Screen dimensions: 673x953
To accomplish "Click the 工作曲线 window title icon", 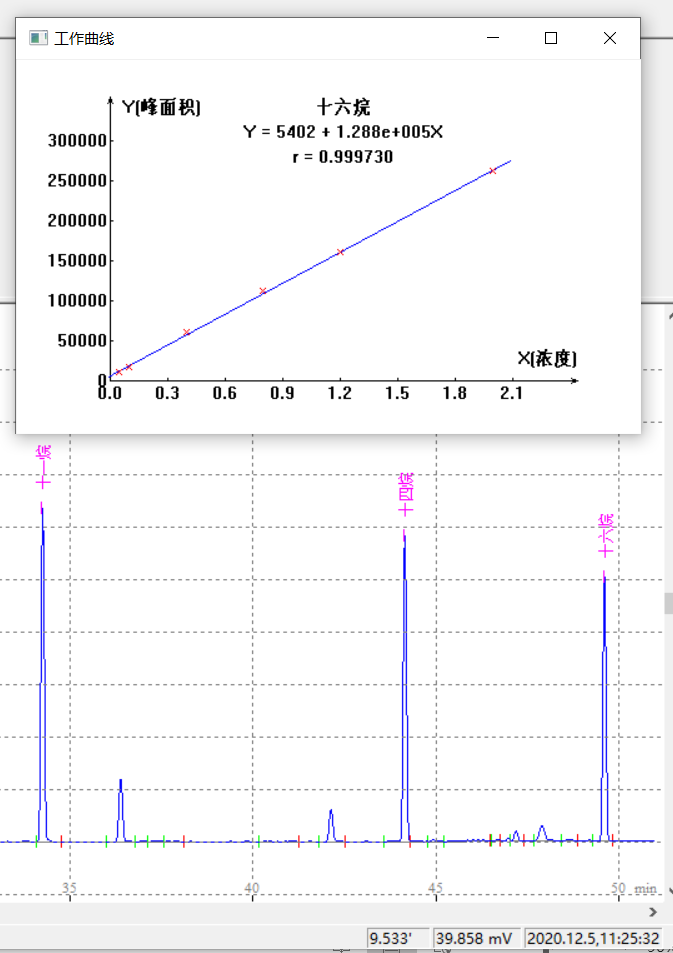I will [x=38, y=38].
